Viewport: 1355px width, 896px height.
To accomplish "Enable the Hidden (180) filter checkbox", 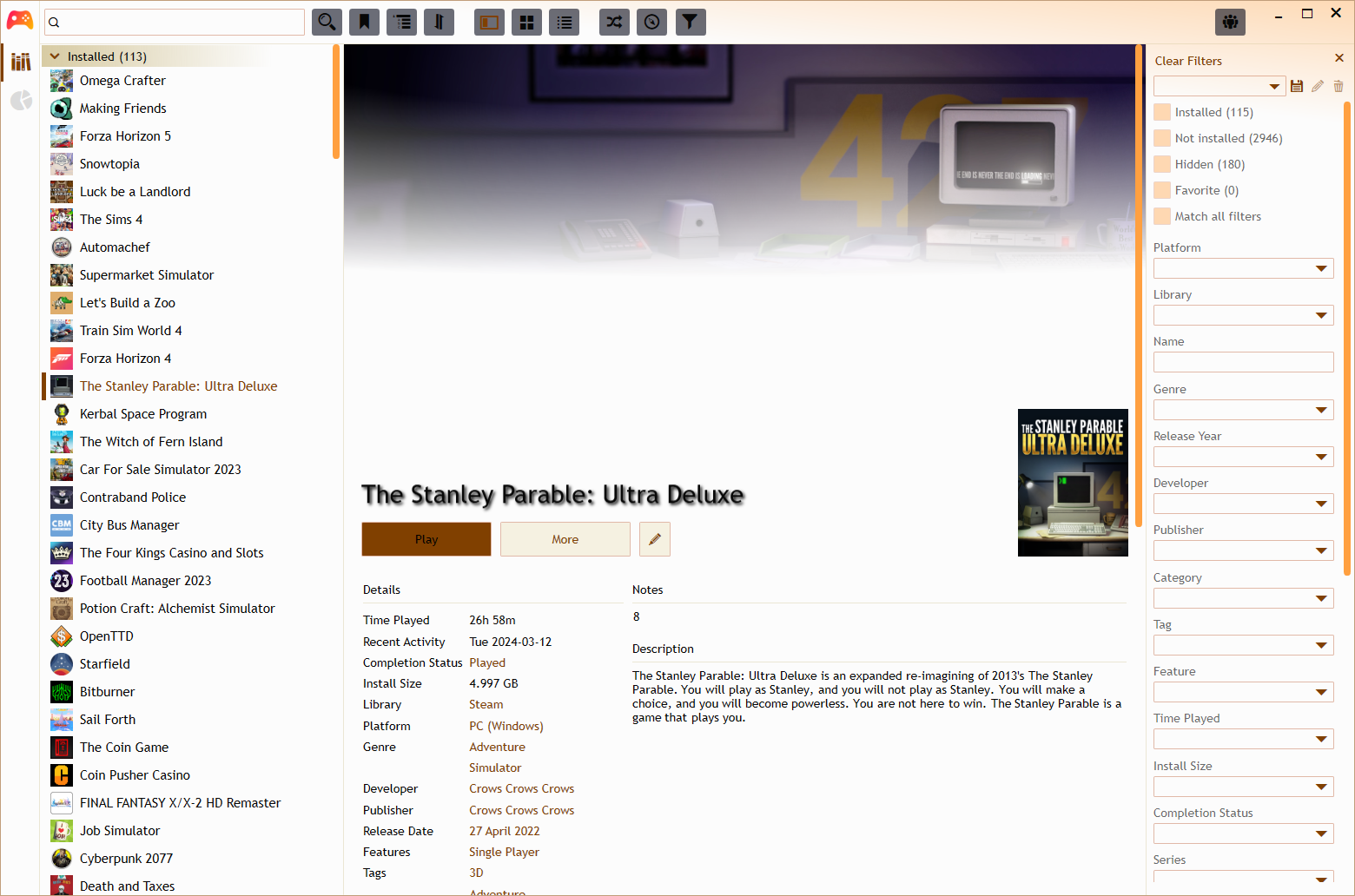I will coord(1162,164).
